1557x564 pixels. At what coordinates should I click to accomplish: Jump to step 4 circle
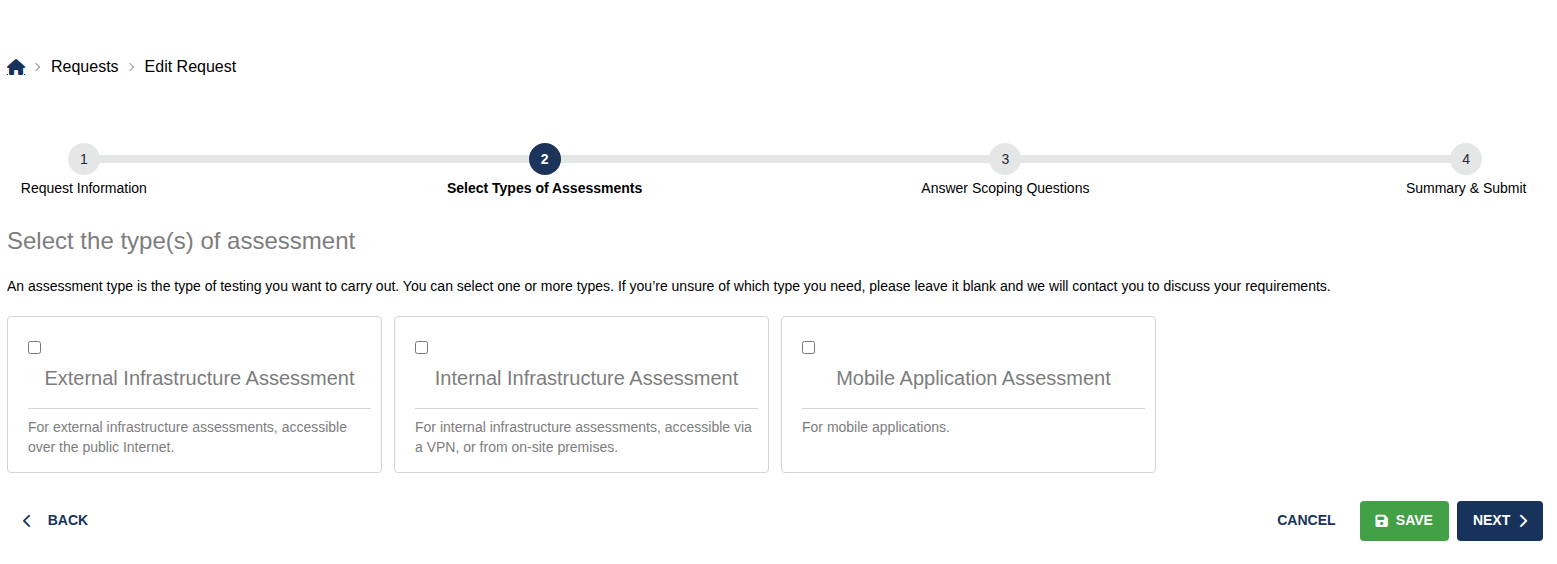(x=1466, y=159)
